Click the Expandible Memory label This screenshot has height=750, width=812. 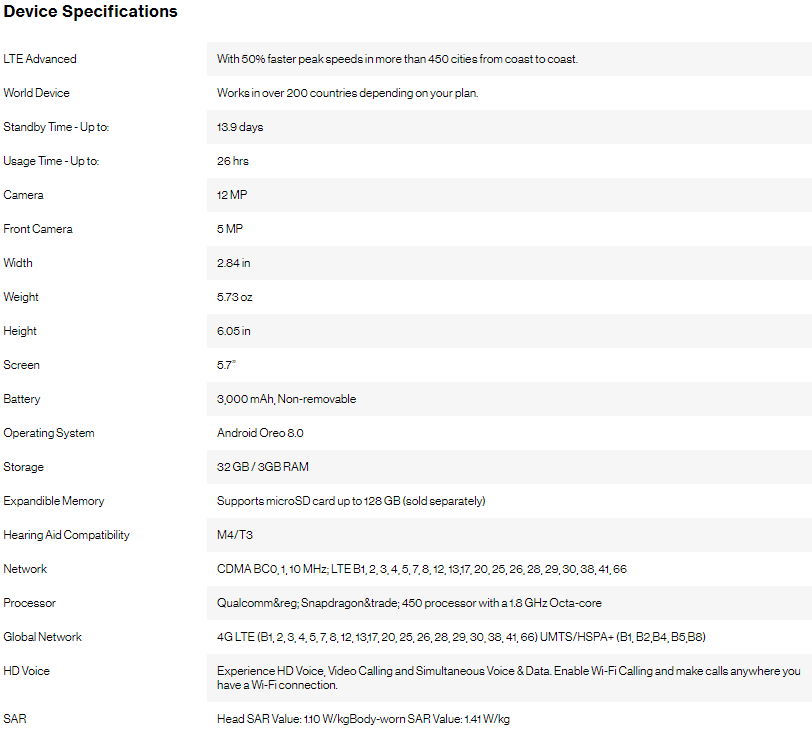coord(54,501)
